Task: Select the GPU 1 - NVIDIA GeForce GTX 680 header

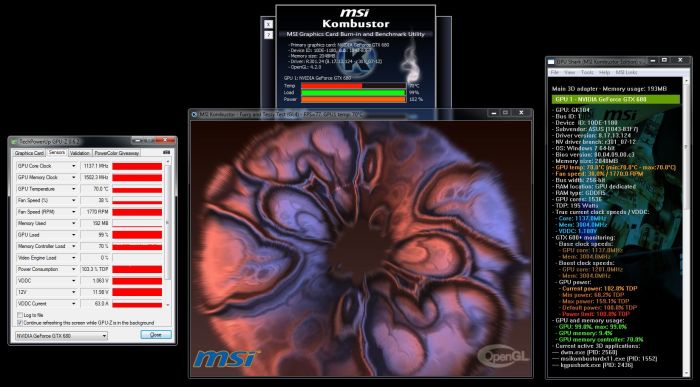Action: pyautogui.click(x=616, y=99)
